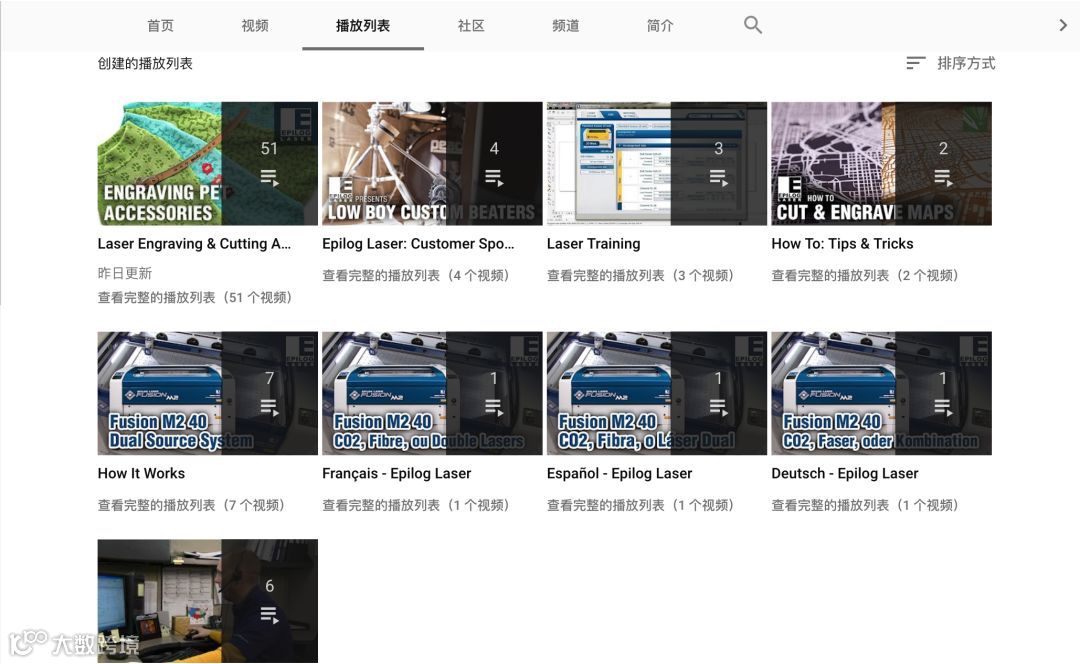Switch to the 简介 tab

(660, 25)
